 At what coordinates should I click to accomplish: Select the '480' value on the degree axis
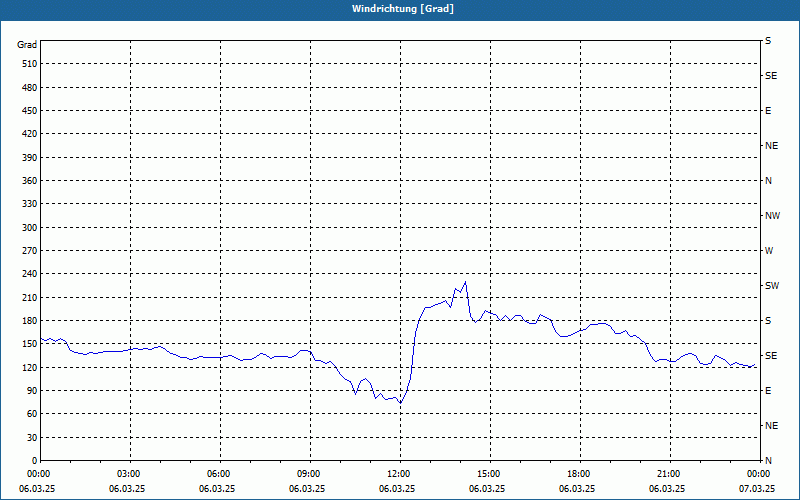pyautogui.click(x=30, y=88)
